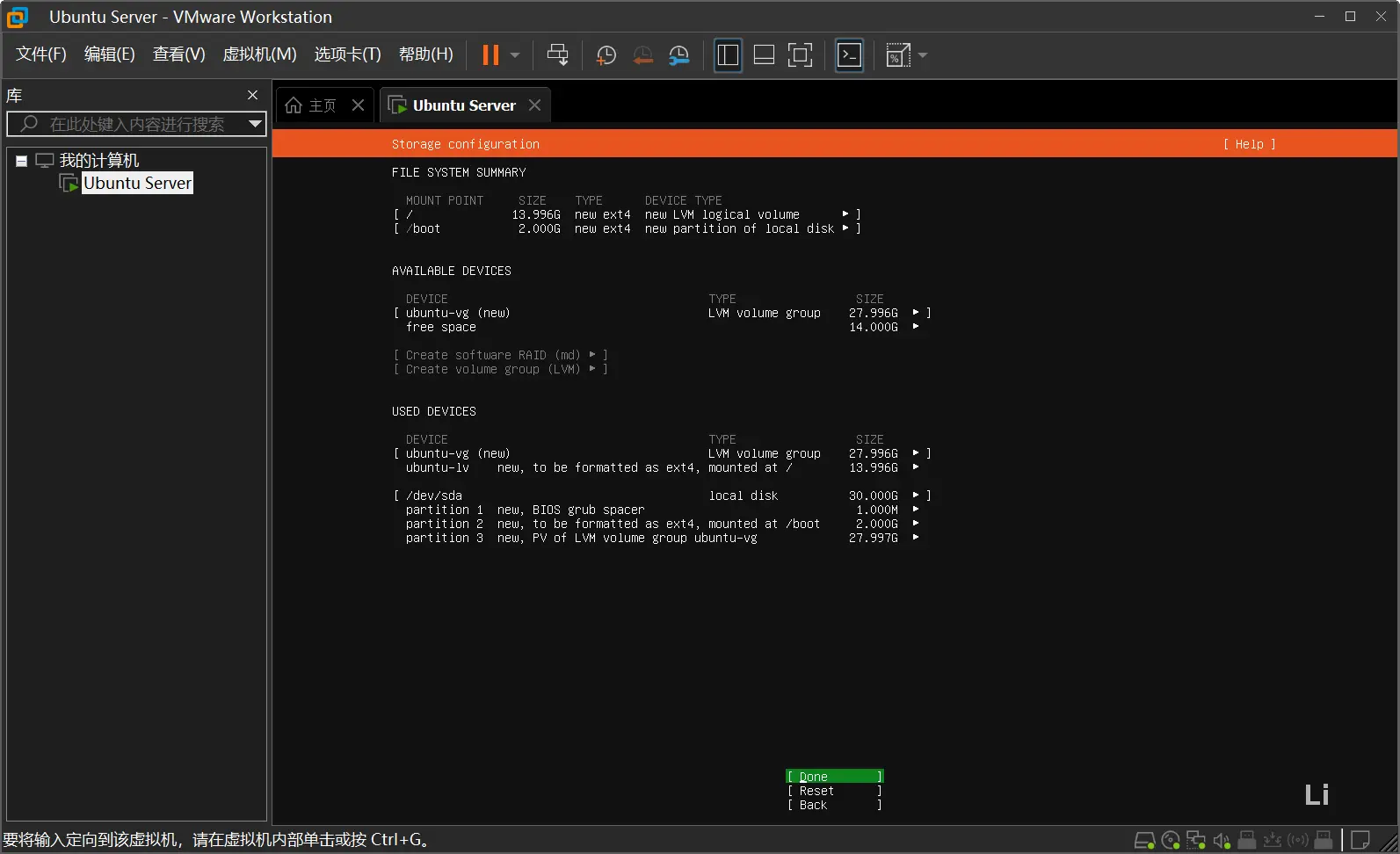1400x854 pixels.
Task: Toggle the console view button
Action: coord(849,55)
